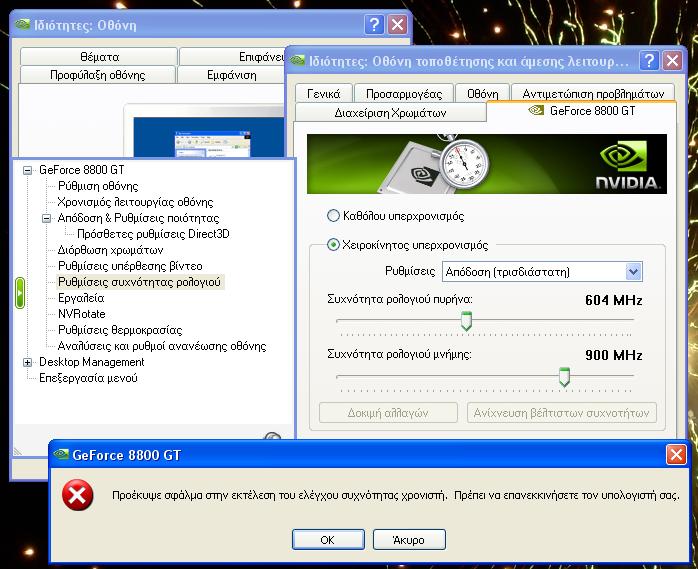
Task: Click the memory clock frequency slider thumb
Action: click(564, 377)
